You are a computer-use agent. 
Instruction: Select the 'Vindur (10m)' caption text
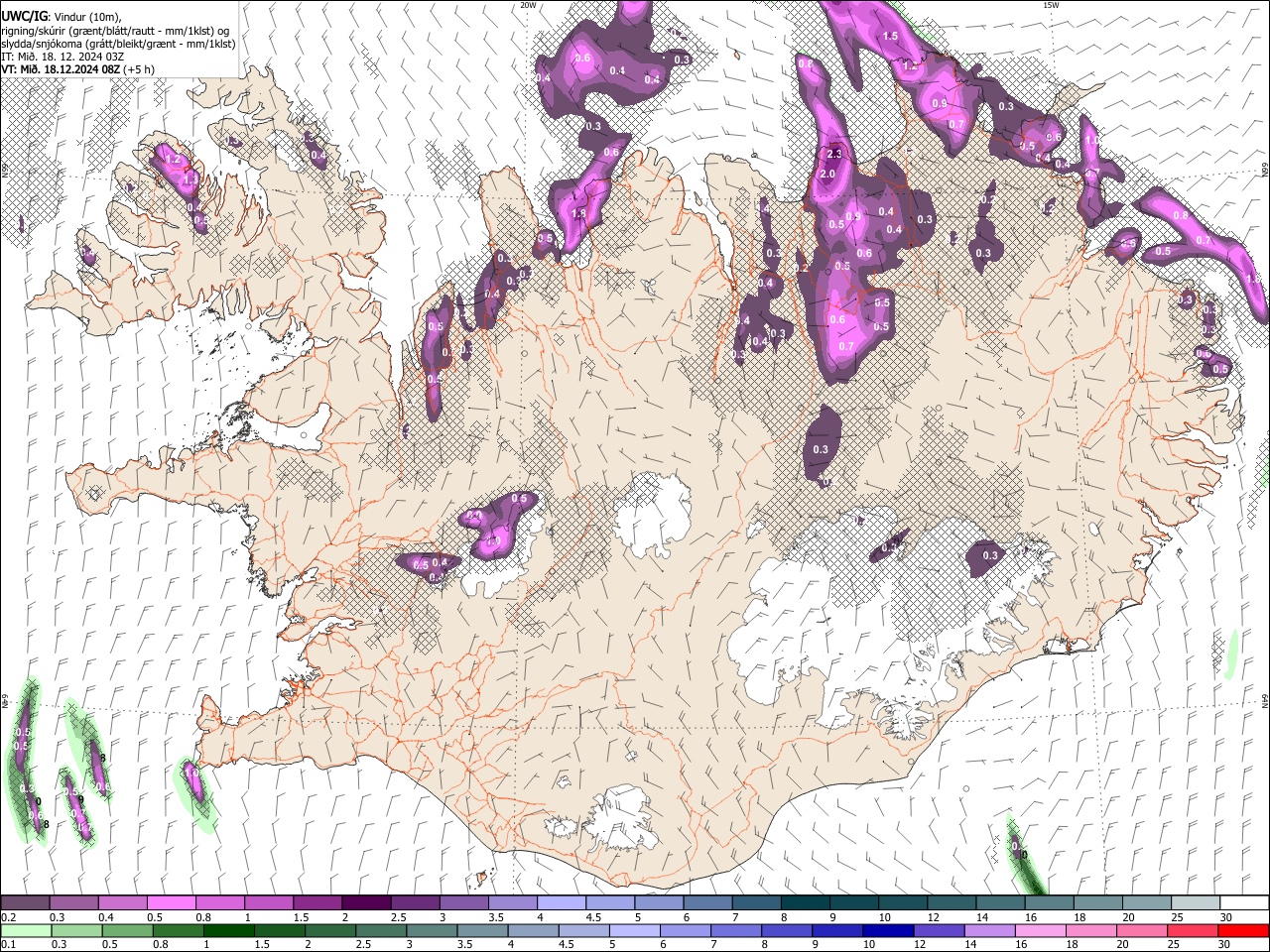[x=86, y=16]
